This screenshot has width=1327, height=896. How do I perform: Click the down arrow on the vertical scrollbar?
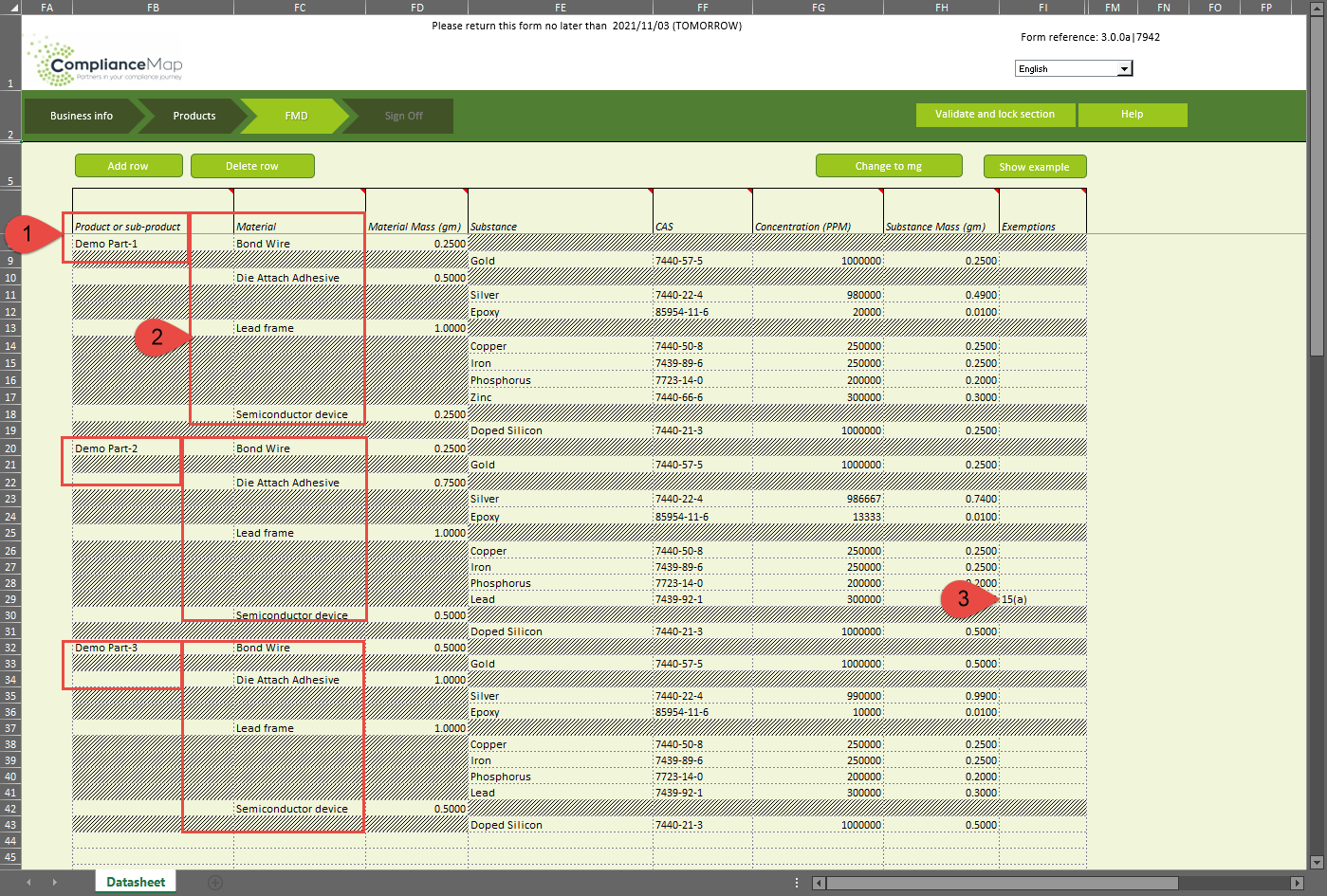1318,863
